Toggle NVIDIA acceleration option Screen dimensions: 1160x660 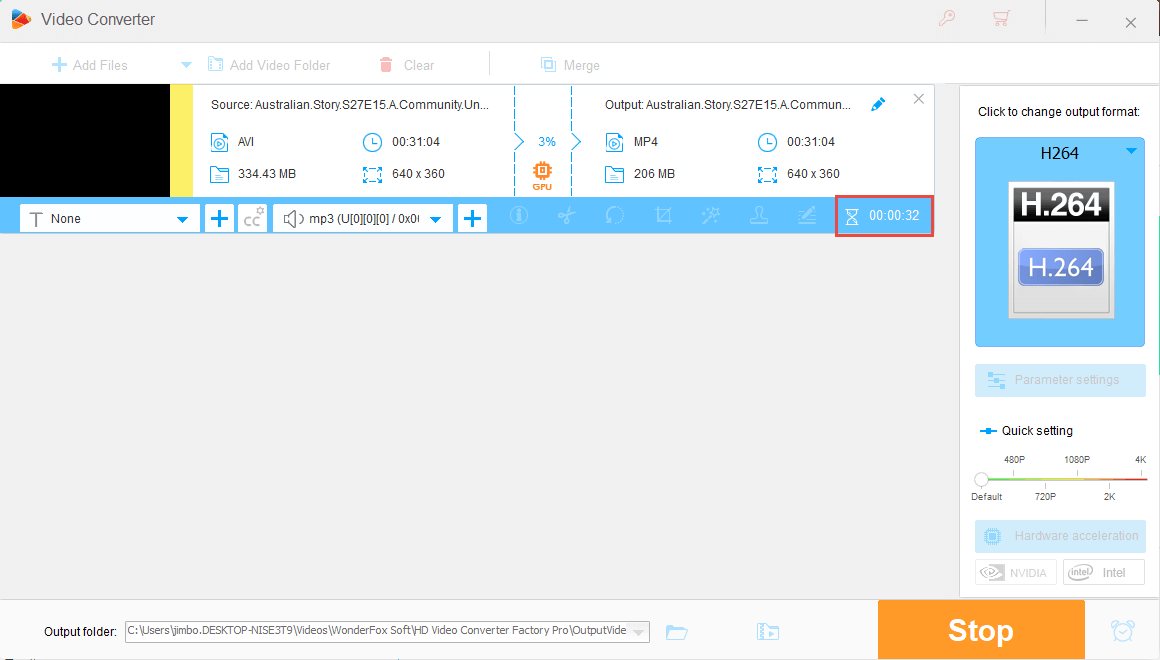tap(1016, 572)
